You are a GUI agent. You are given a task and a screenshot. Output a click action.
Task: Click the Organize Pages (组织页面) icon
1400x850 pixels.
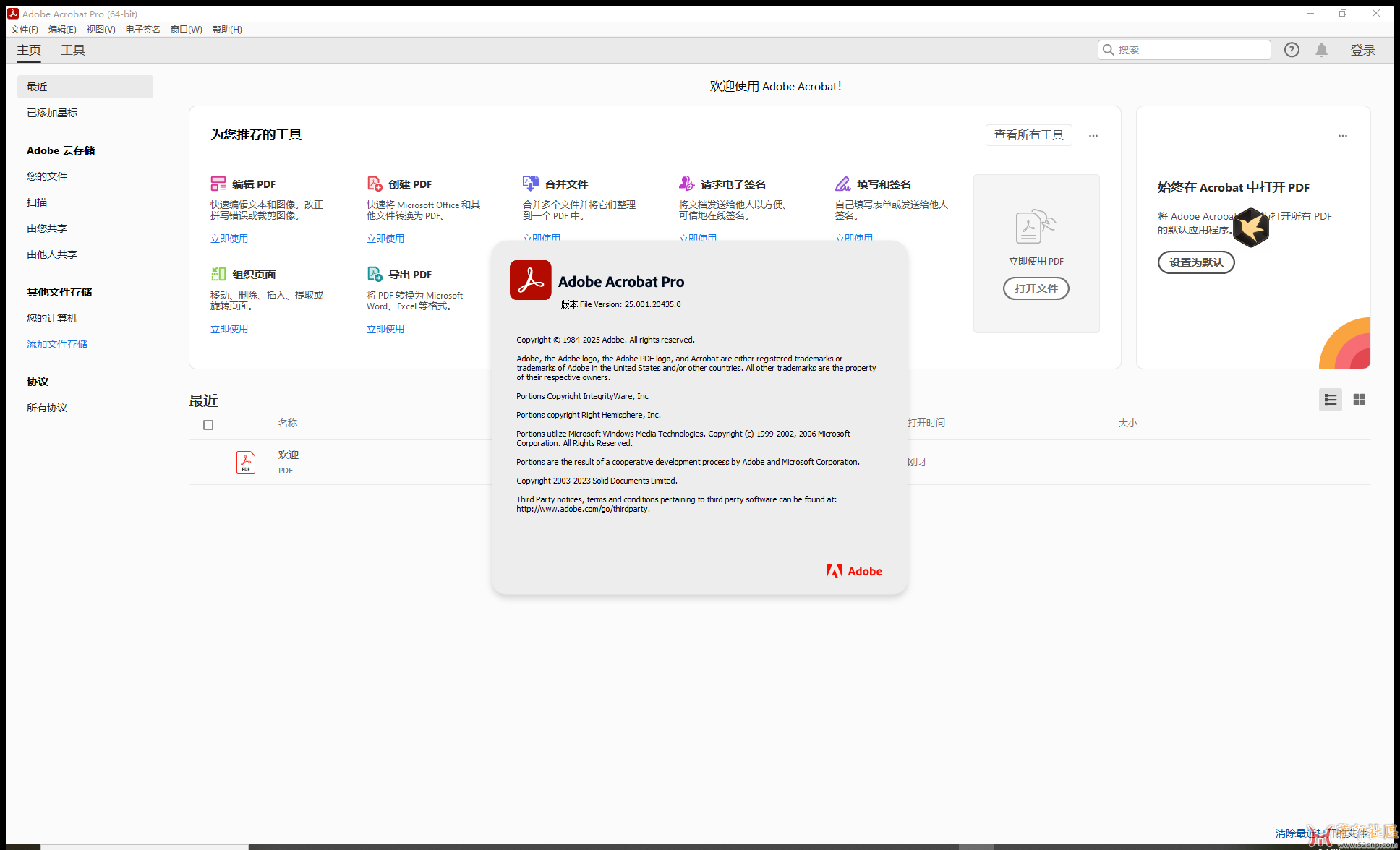(218, 274)
